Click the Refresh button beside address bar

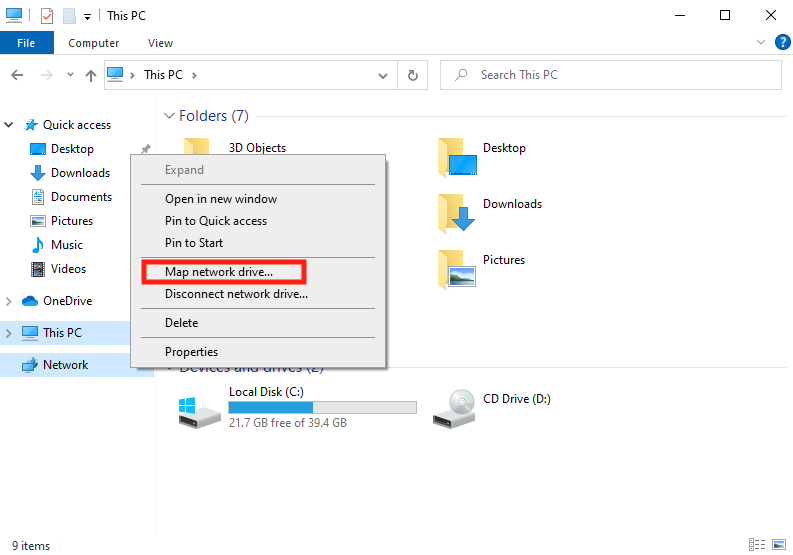(x=412, y=75)
